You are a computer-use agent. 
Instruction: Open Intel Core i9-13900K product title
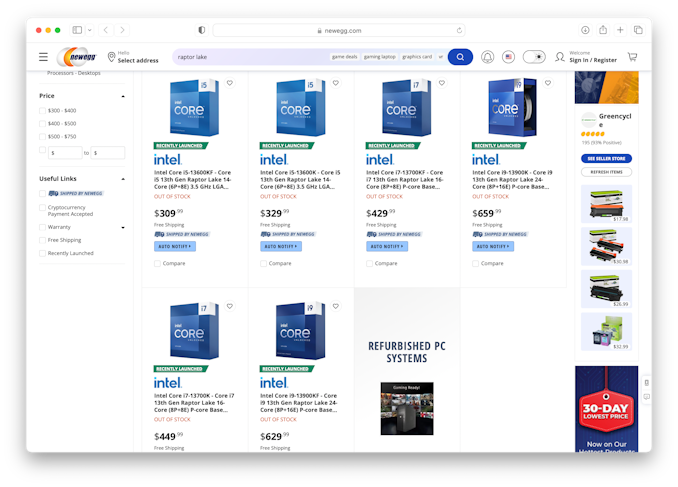pos(512,179)
